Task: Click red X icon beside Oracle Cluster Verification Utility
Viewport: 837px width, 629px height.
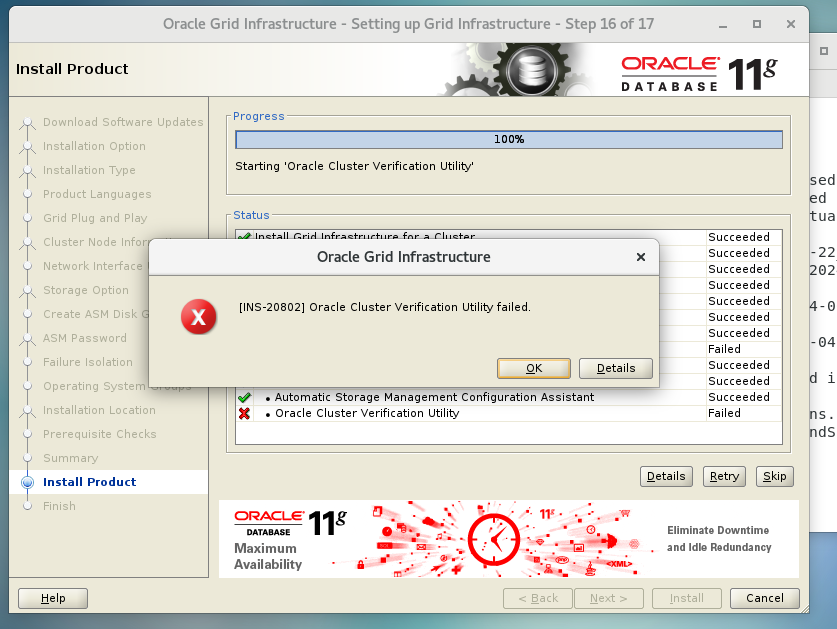Action: point(244,413)
